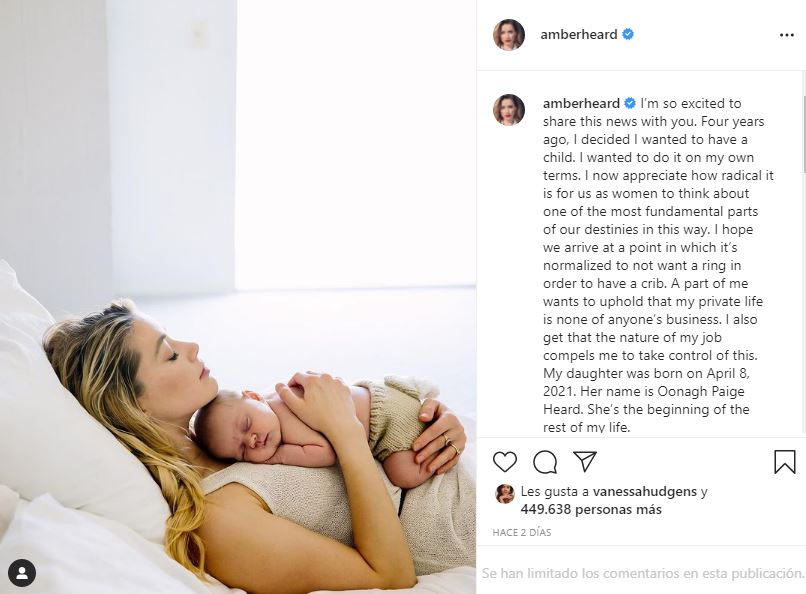
Task: Share the post with the paper plane icon
Action: click(x=585, y=461)
